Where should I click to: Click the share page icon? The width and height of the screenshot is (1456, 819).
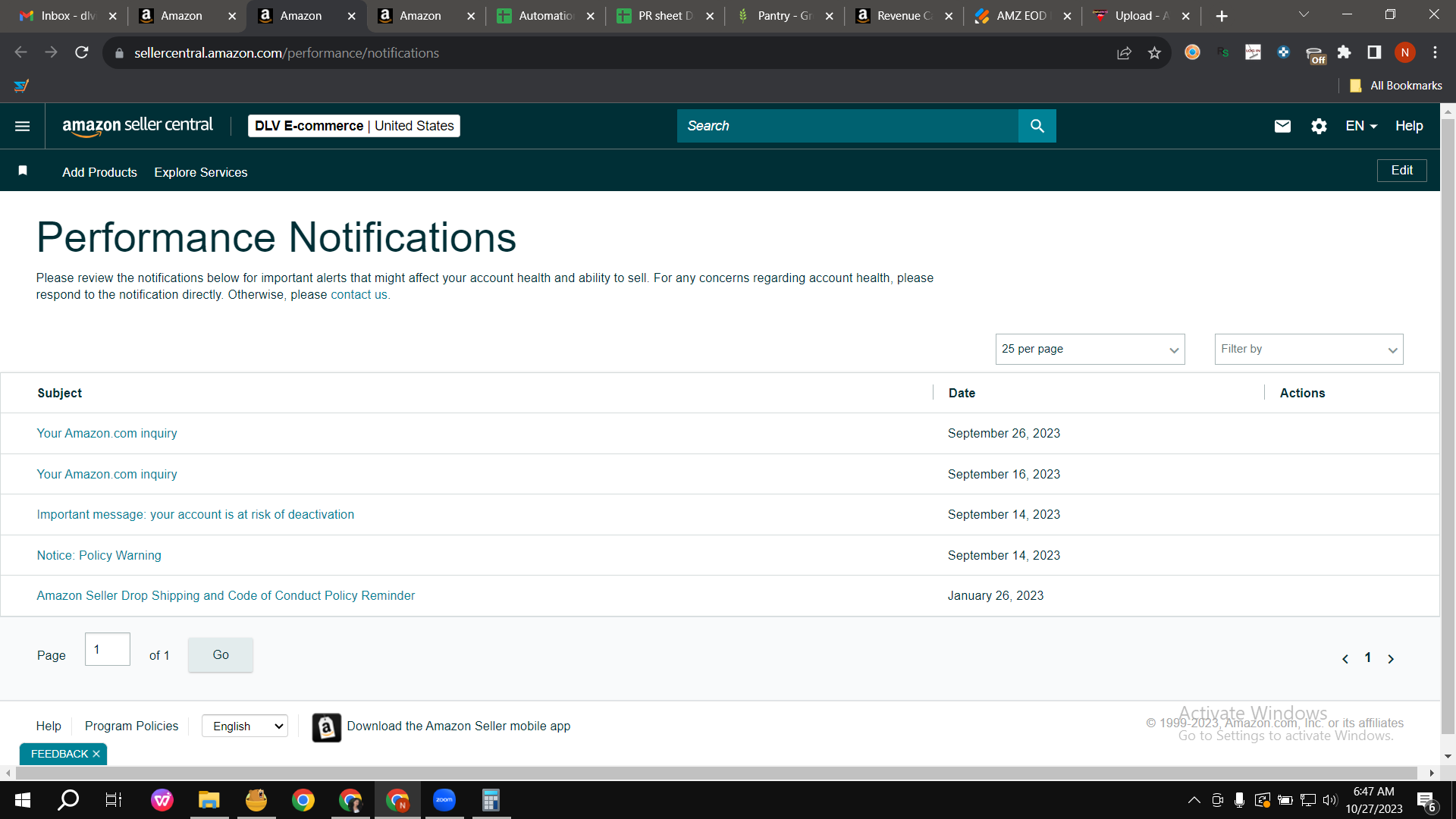[1124, 52]
